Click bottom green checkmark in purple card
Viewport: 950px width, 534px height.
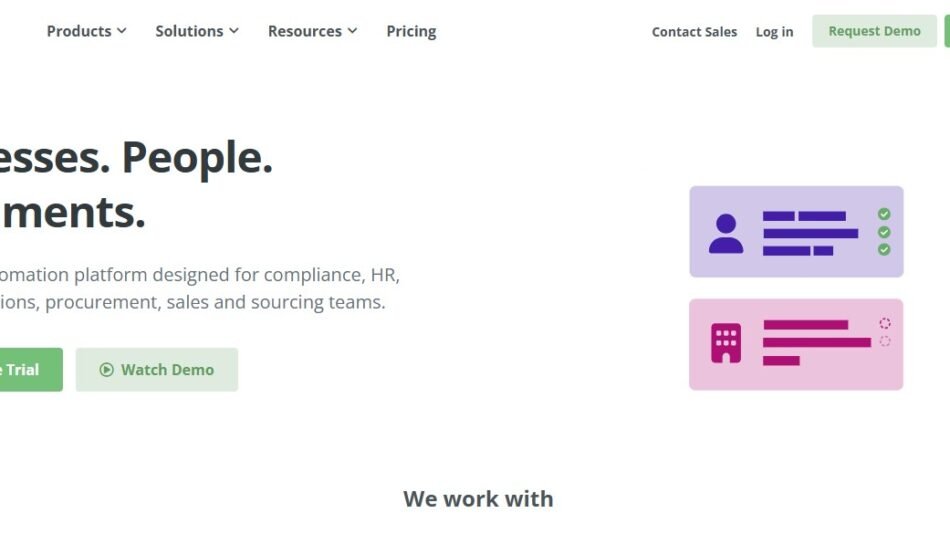point(884,249)
